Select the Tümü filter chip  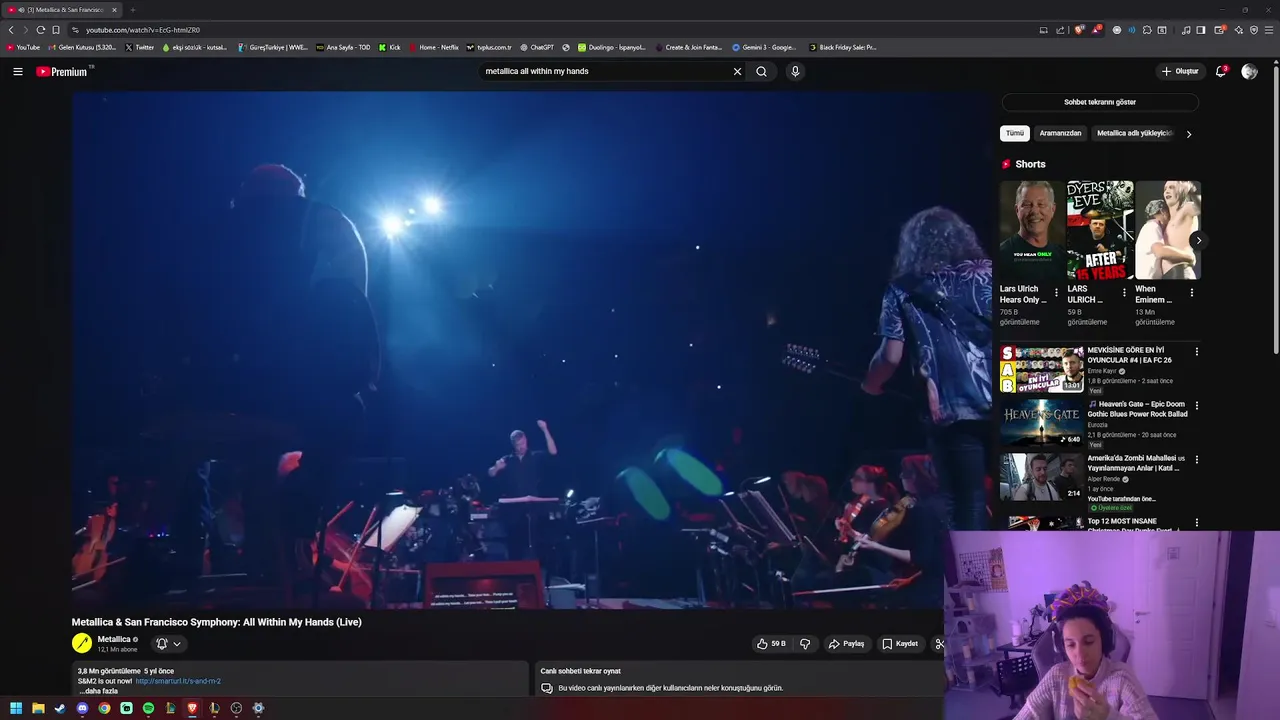(1014, 133)
